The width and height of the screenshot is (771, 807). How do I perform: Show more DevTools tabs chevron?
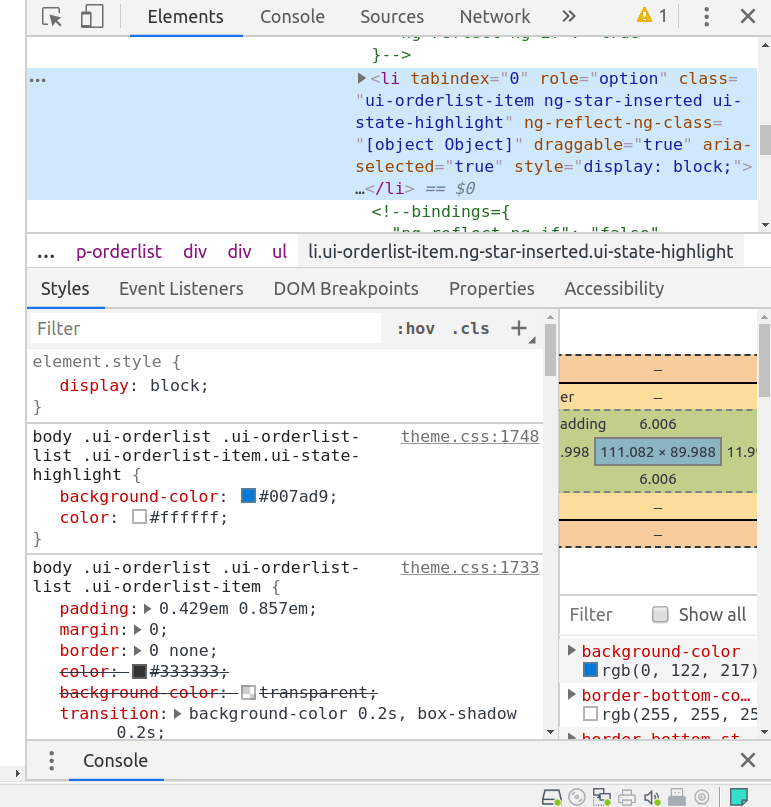(x=569, y=16)
